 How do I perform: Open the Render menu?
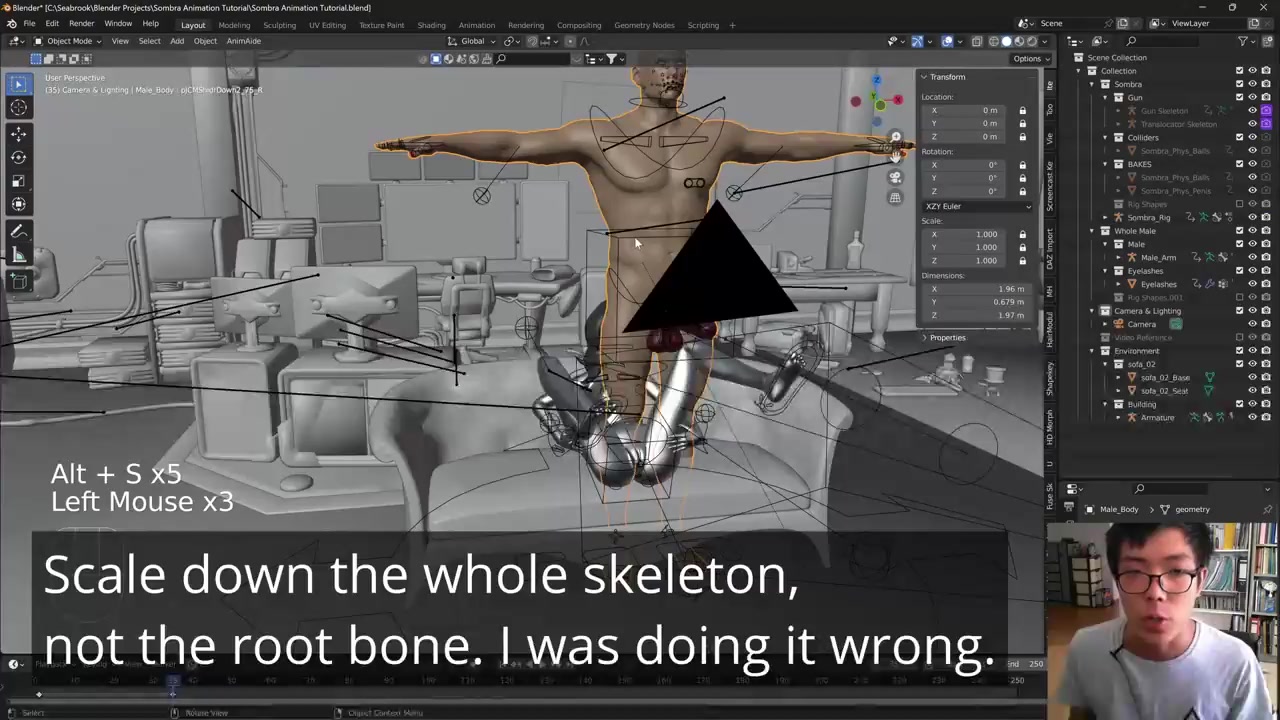click(x=81, y=24)
